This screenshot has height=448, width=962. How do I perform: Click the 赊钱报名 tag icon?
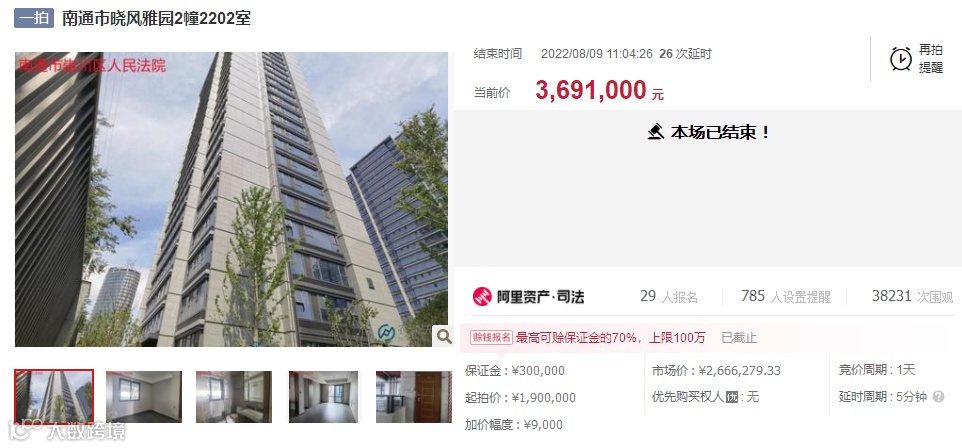pyautogui.click(x=491, y=338)
